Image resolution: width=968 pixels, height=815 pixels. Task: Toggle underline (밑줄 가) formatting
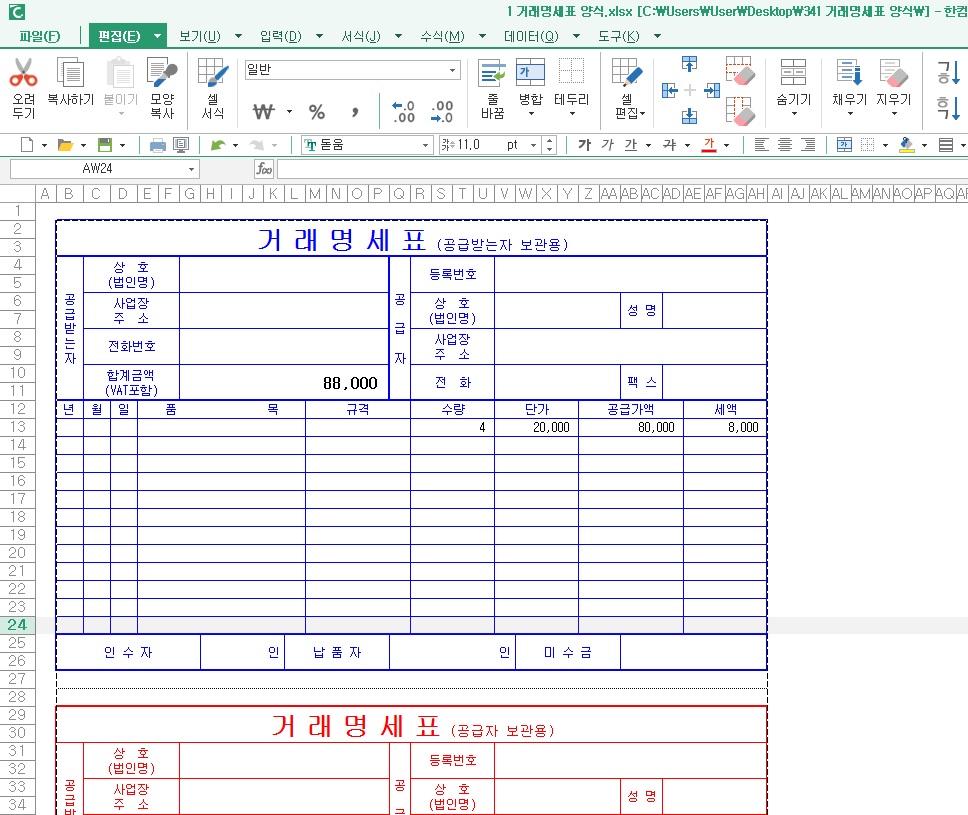coord(630,145)
